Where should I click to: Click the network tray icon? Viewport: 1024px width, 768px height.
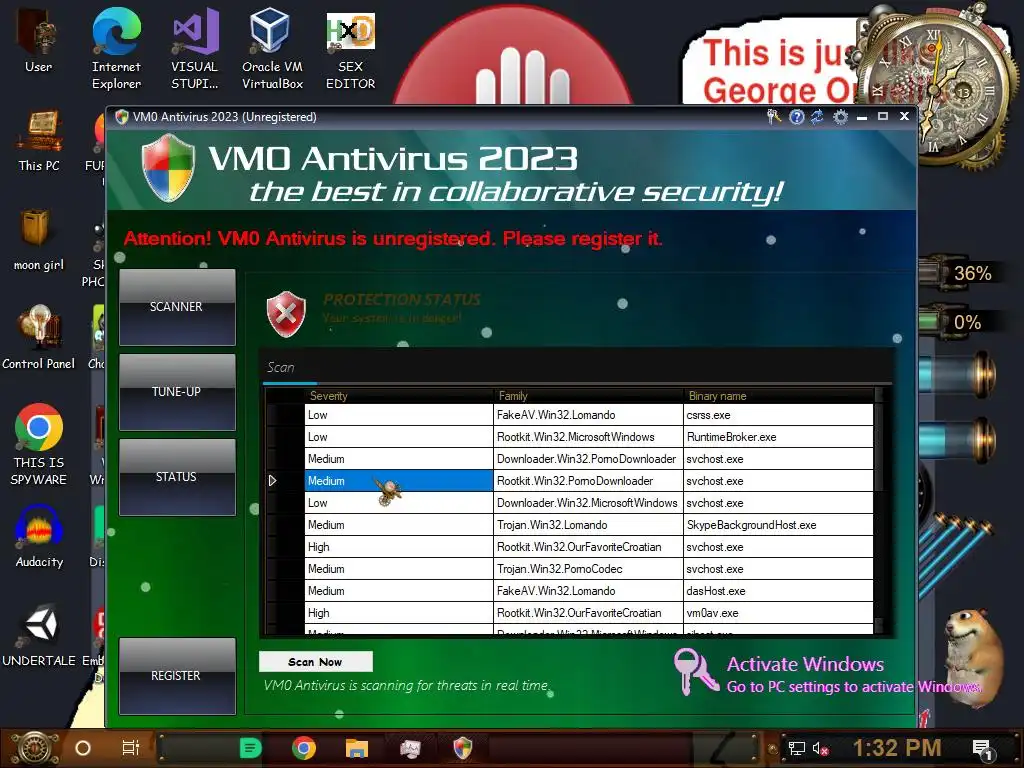pos(797,748)
